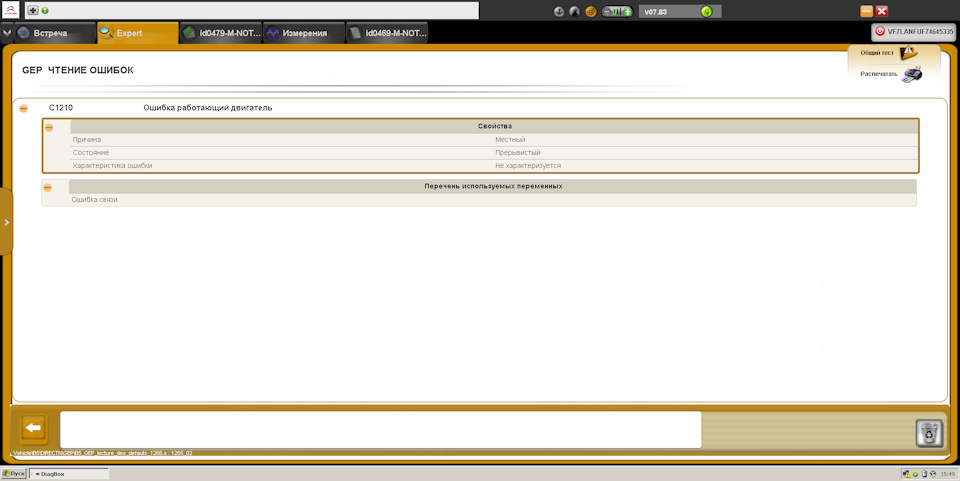
Task: Open the Id0469-M-NOT... tab
Action: tap(387, 33)
